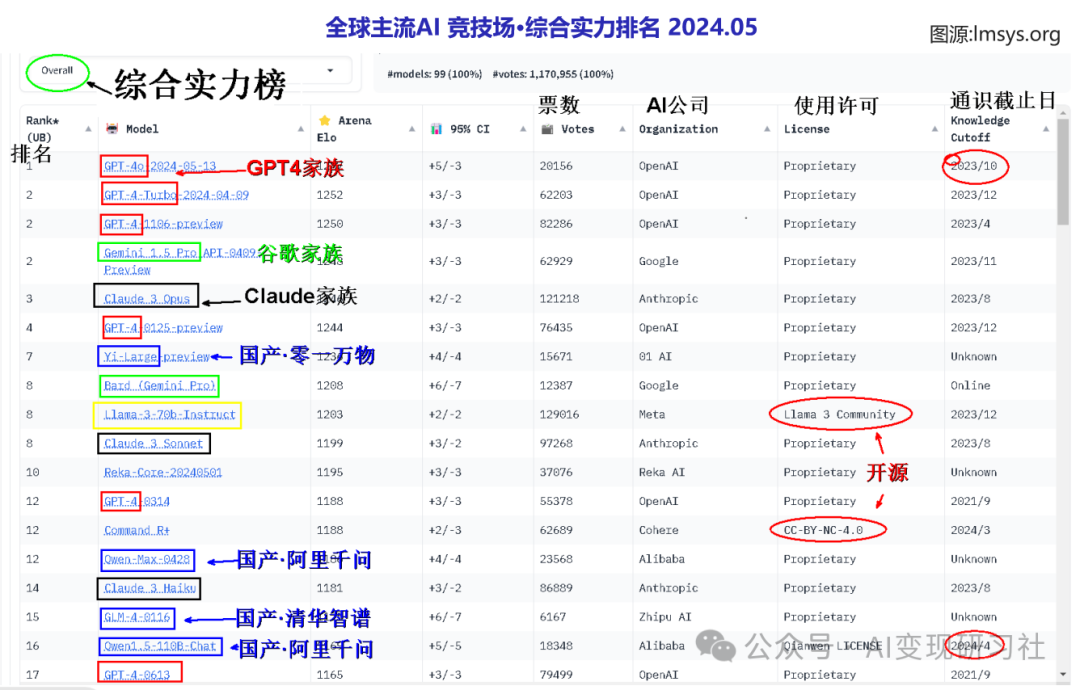This screenshot has width=1080, height=690.
Task: Click the robot icon in Model header
Action: [111, 129]
